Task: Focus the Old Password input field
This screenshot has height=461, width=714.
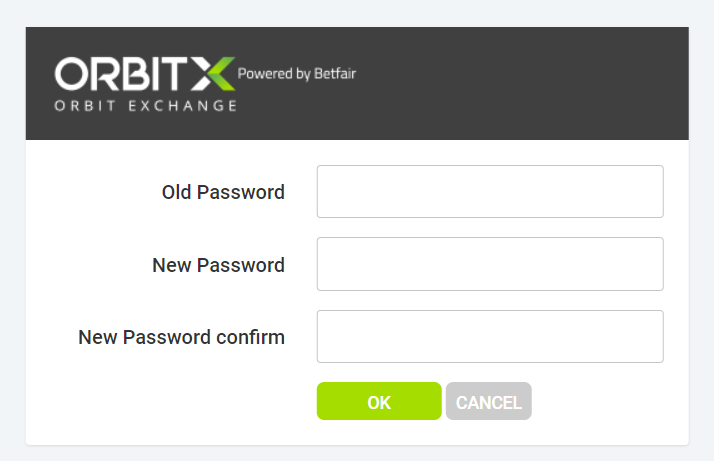Action: [490, 191]
